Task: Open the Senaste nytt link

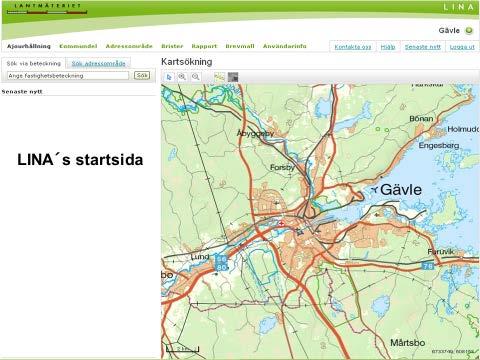Action: pyautogui.click(x=423, y=47)
